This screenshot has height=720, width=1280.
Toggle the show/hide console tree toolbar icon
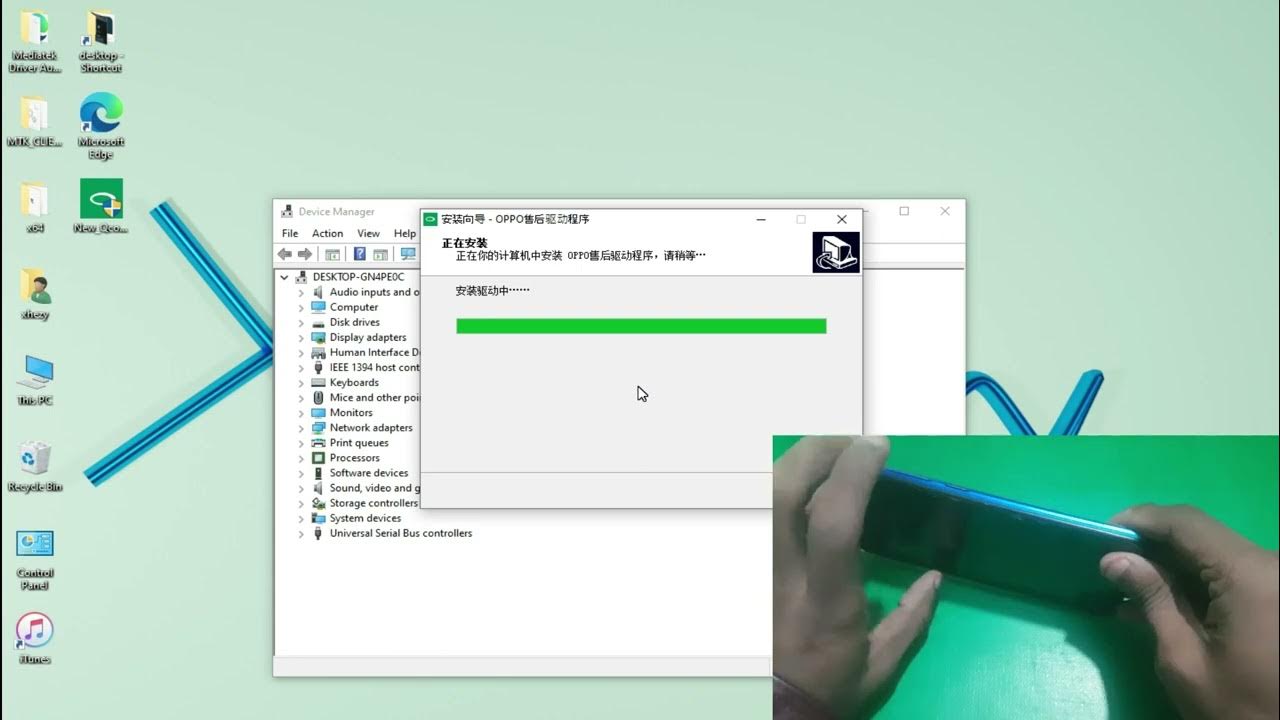pyautogui.click(x=333, y=254)
